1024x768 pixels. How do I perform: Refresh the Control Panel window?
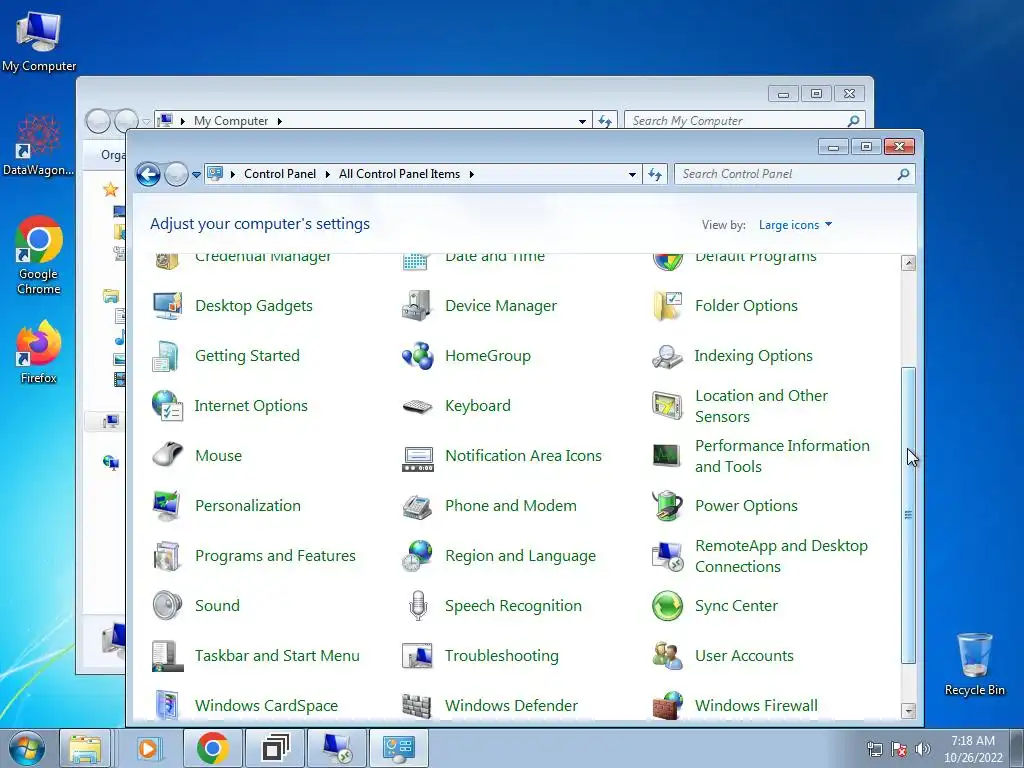click(655, 174)
